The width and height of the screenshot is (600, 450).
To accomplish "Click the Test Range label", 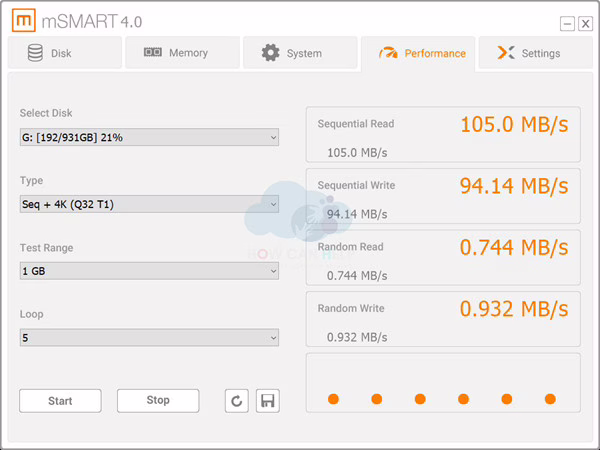I will pos(47,248).
